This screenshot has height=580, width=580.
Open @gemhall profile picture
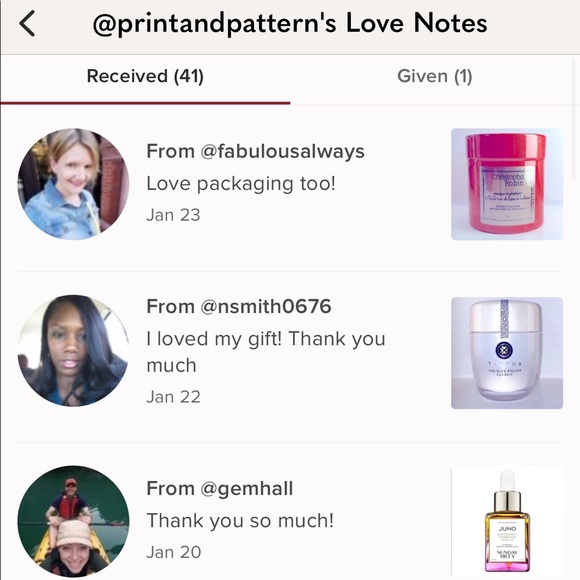(x=73, y=521)
